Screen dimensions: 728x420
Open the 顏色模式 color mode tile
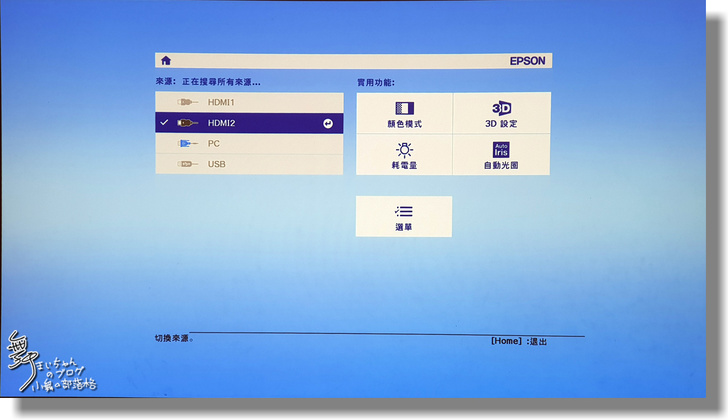404,113
